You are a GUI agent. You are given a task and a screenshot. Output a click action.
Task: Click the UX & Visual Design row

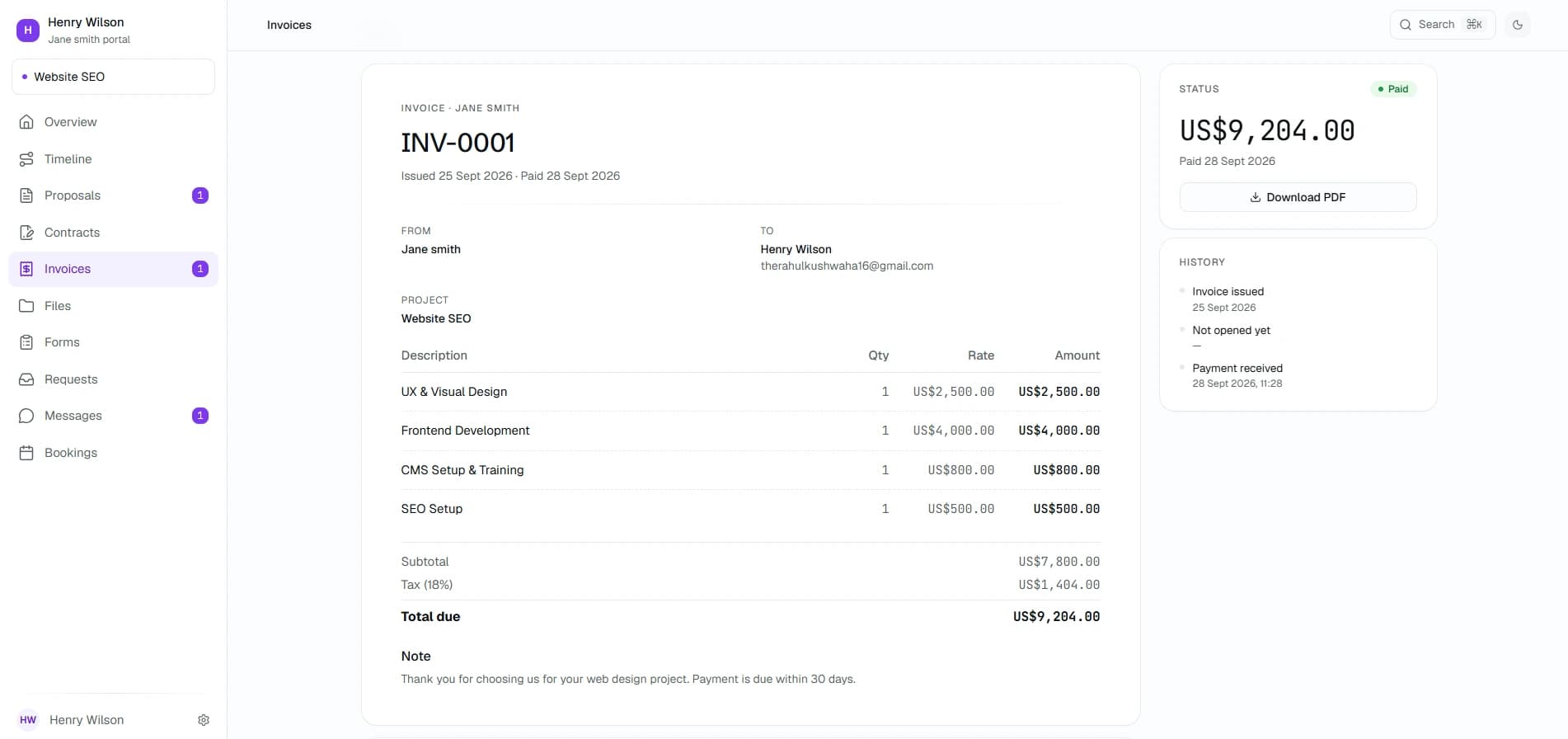coord(750,392)
